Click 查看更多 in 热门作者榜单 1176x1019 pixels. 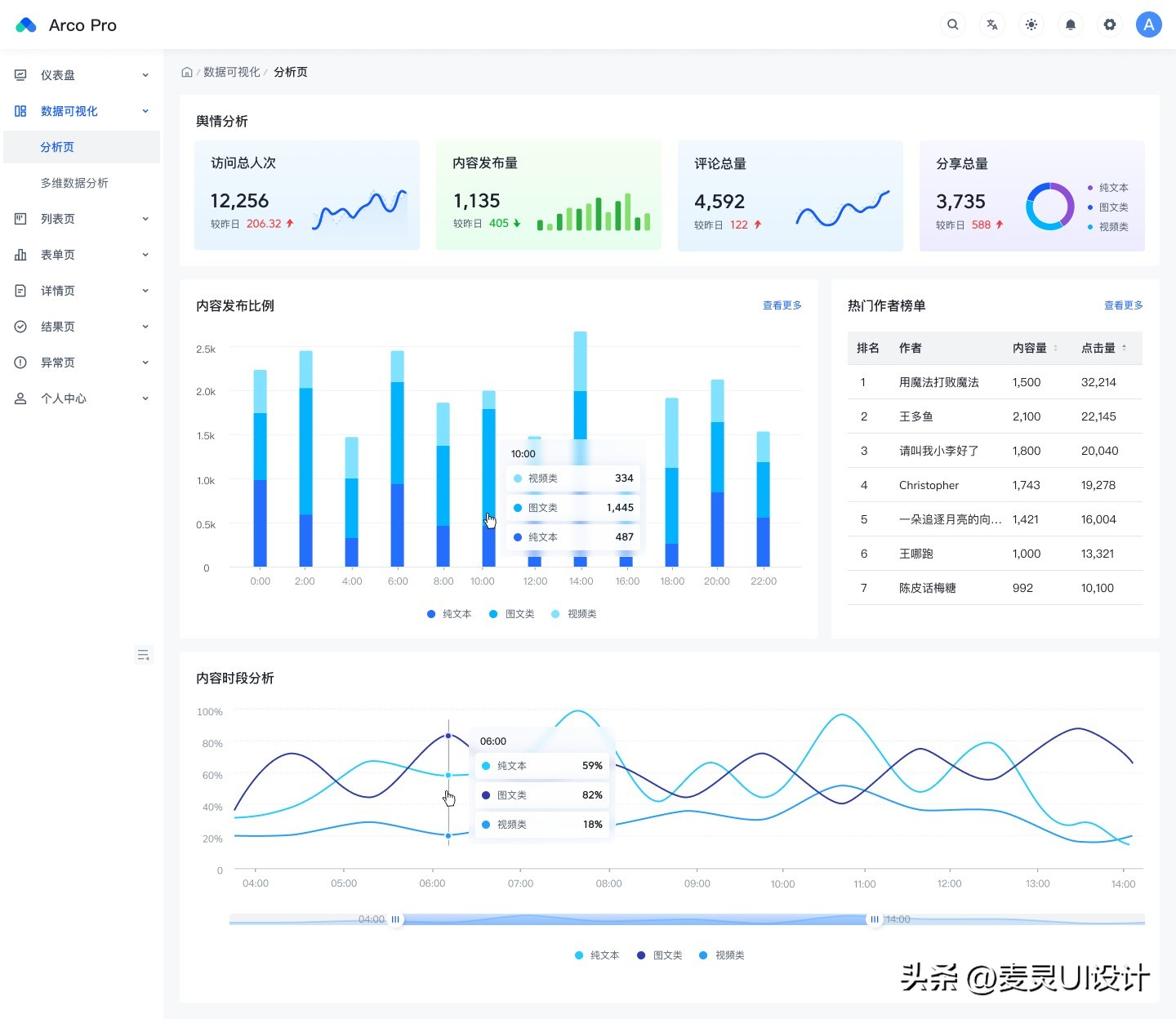1123,305
